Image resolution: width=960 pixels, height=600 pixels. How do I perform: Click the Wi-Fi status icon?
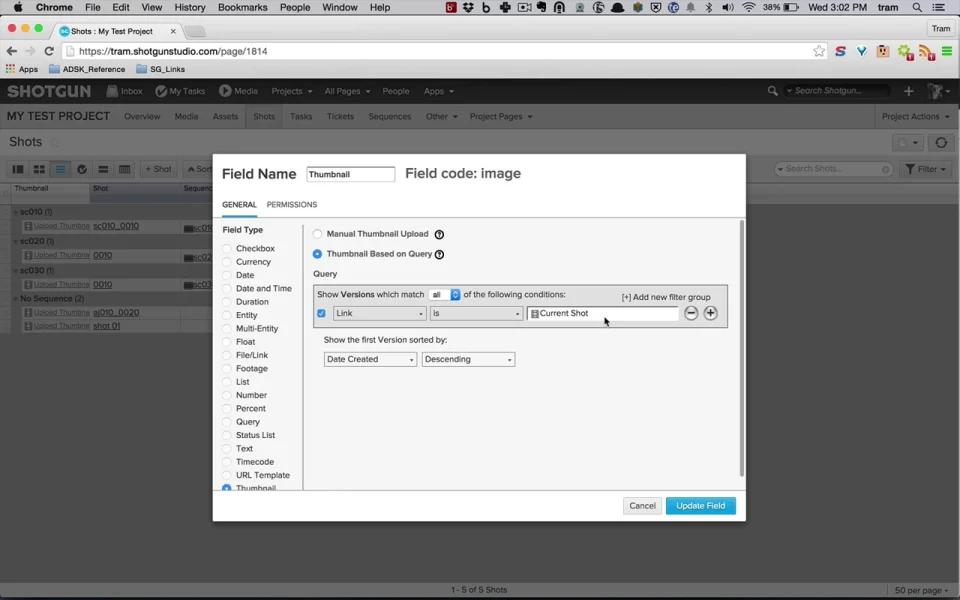pyautogui.click(x=748, y=7)
